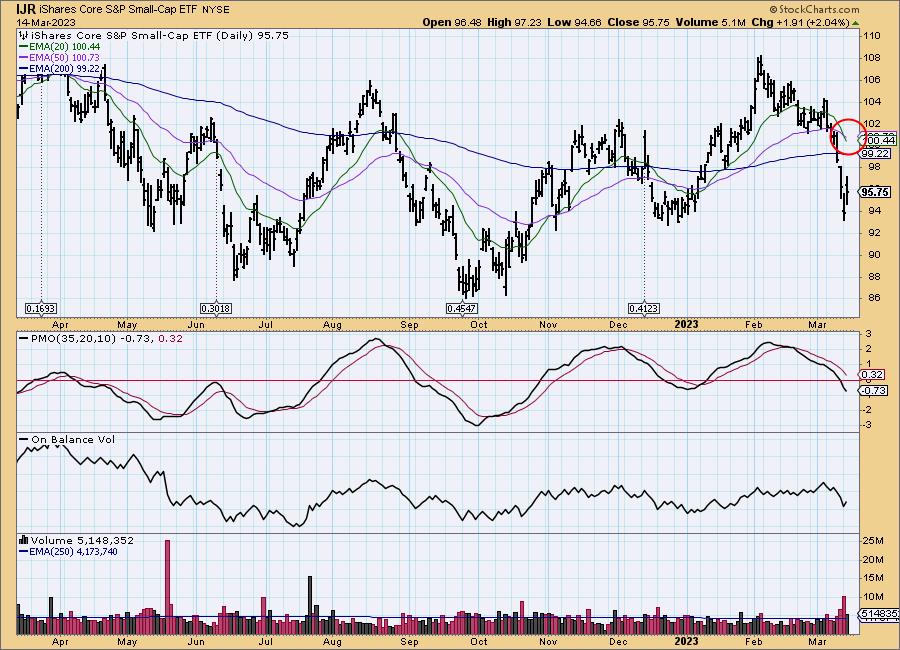900x650 pixels.
Task: Click the Aug label below the price panel
Action: click(332, 324)
